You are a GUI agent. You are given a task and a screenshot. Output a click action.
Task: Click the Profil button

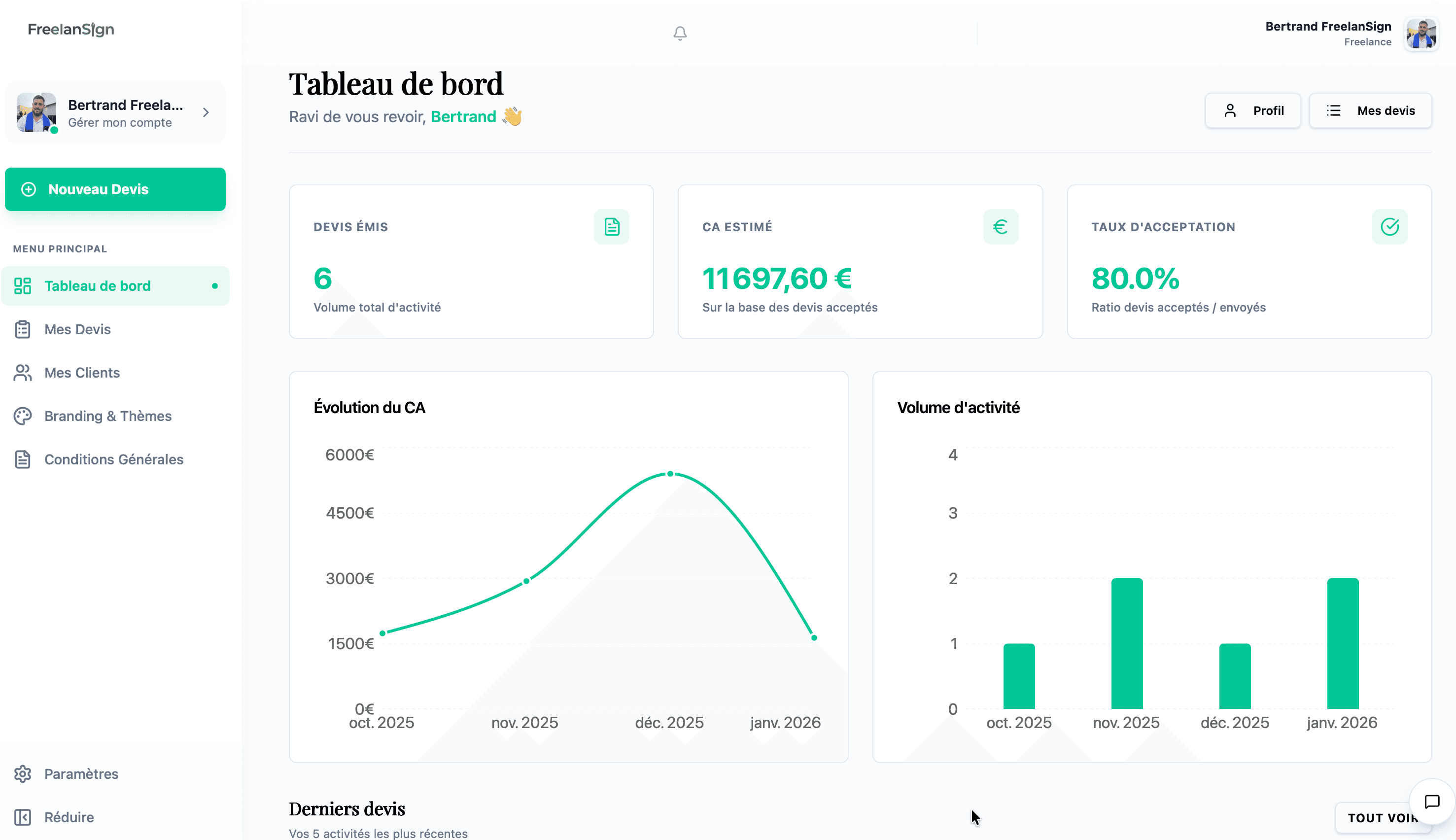(x=1252, y=110)
